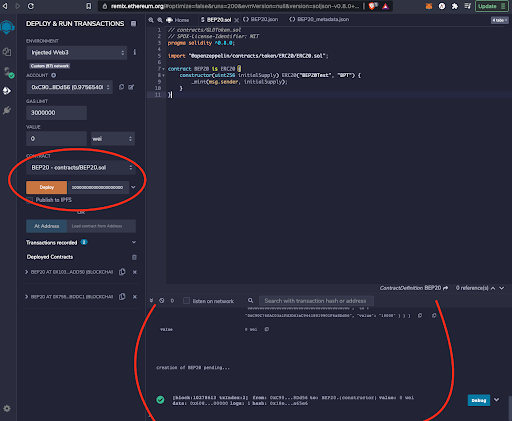Switch to the BEP20.json tab
Image resolution: width=512 pixels, height=421 pixels.
pyautogui.click(x=261, y=19)
